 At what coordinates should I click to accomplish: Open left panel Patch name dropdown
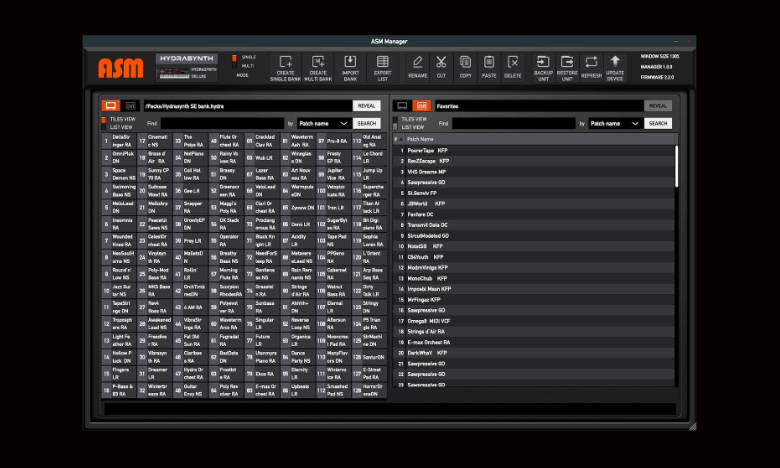(x=323, y=123)
